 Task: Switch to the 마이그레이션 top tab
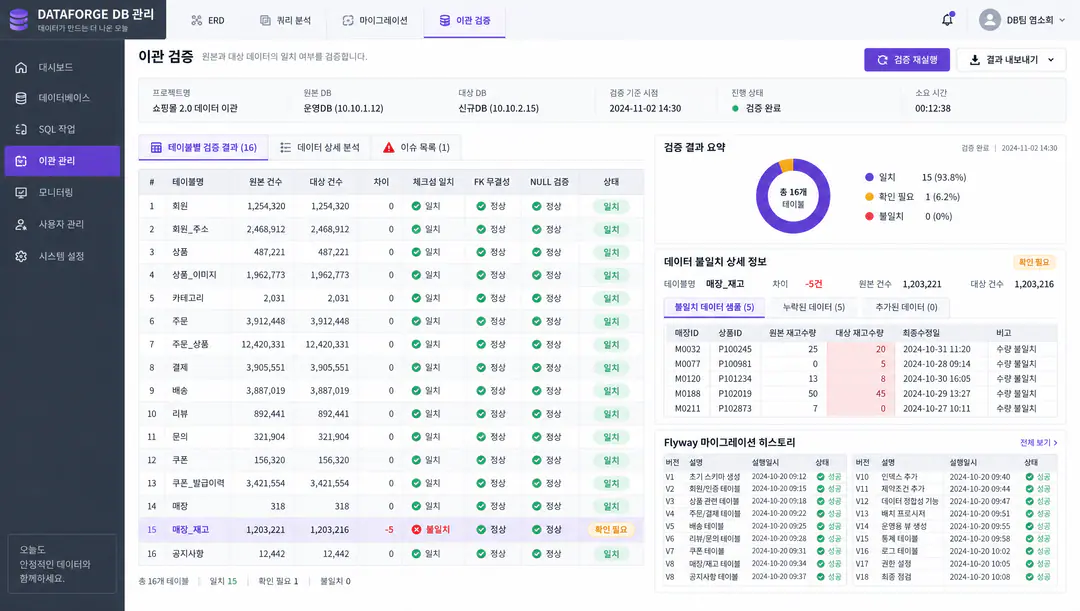[375, 20]
